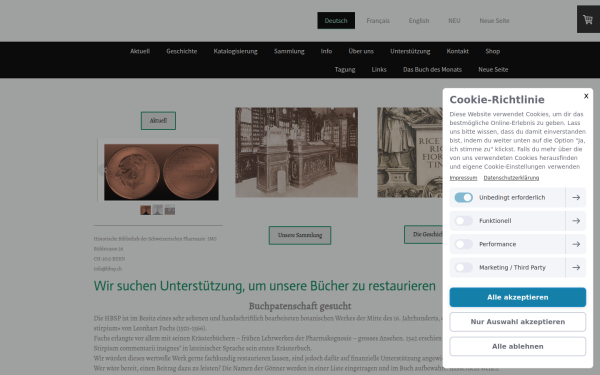Click the engraving image with statue
The height and width of the screenshot is (375, 600).
(x=410, y=152)
